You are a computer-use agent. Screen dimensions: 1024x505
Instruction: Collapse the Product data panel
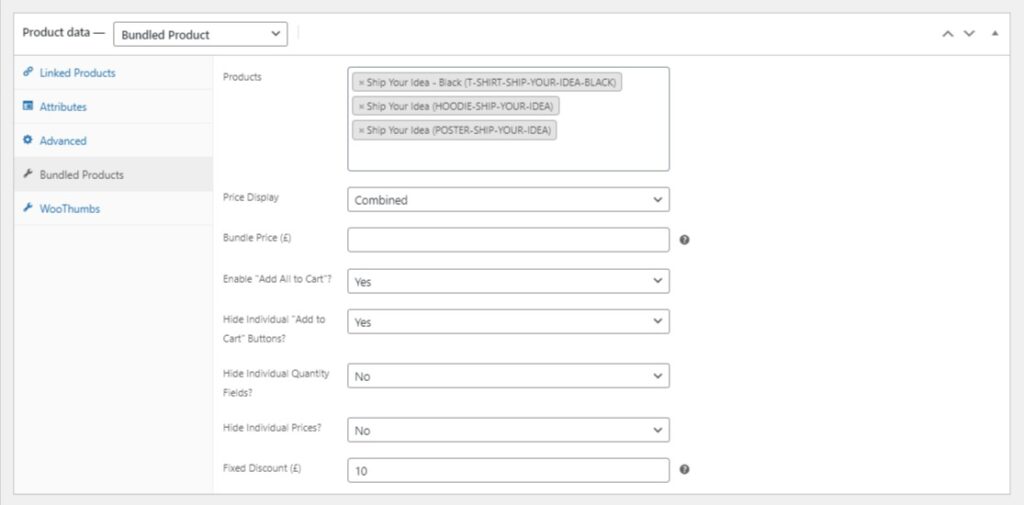[995, 33]
